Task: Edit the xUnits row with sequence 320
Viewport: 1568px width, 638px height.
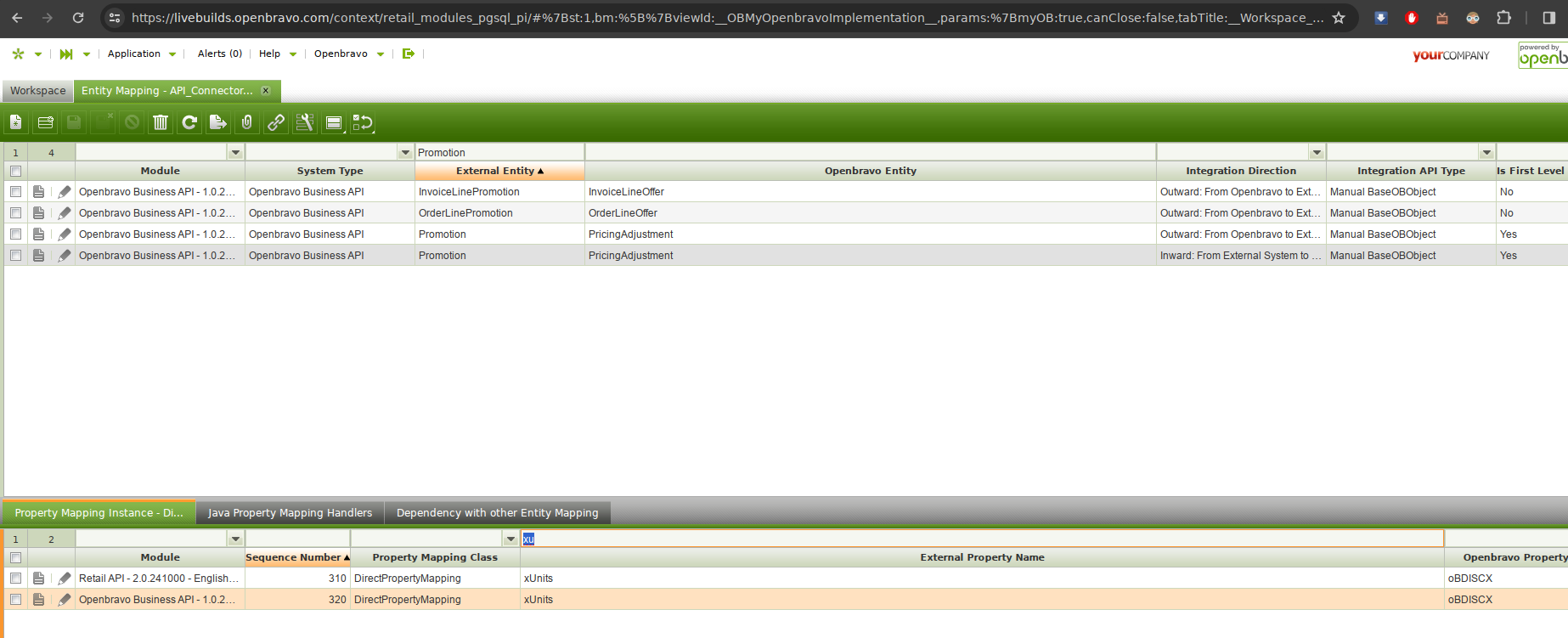Action: (x=65, y=600)
